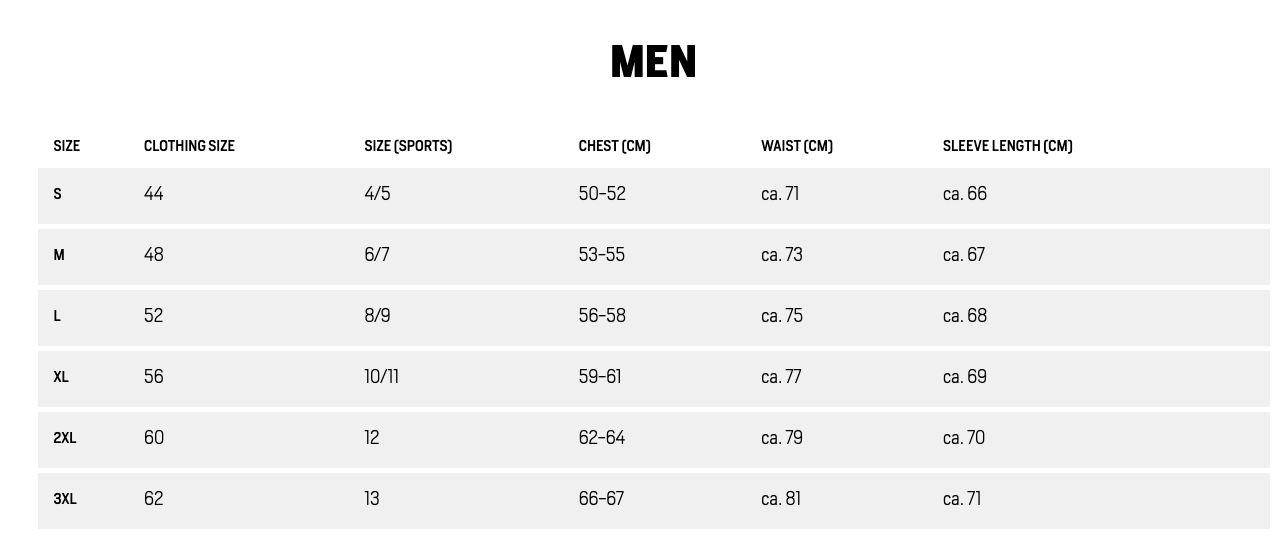Select the S size row label

click(x=57, y=194)
